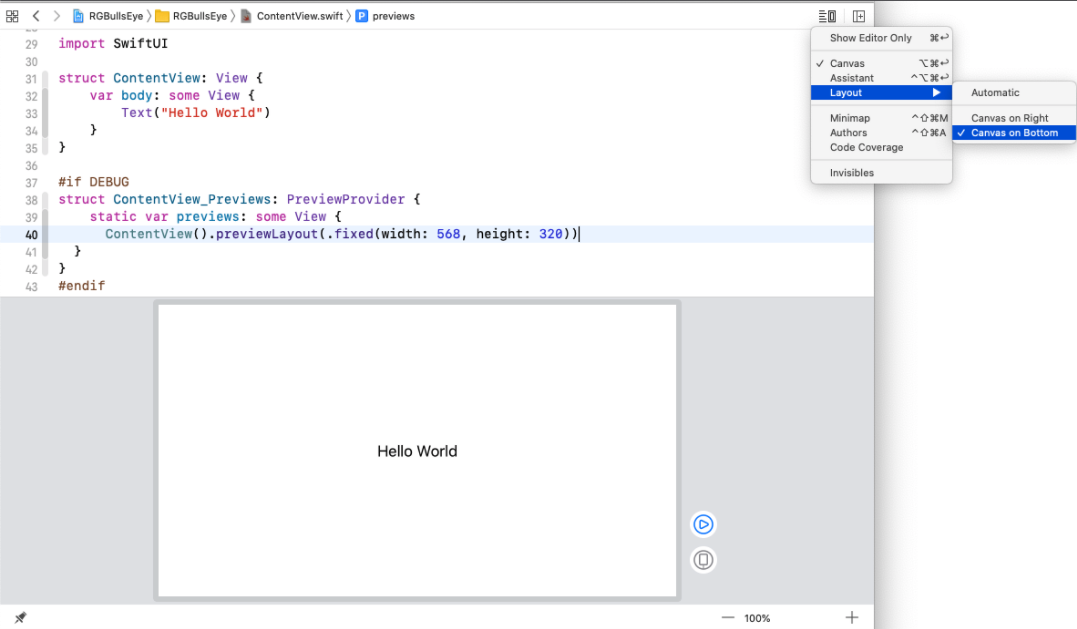Click line number 33 in gutter
Screen dimensions: 1077x629
point(31,113)
